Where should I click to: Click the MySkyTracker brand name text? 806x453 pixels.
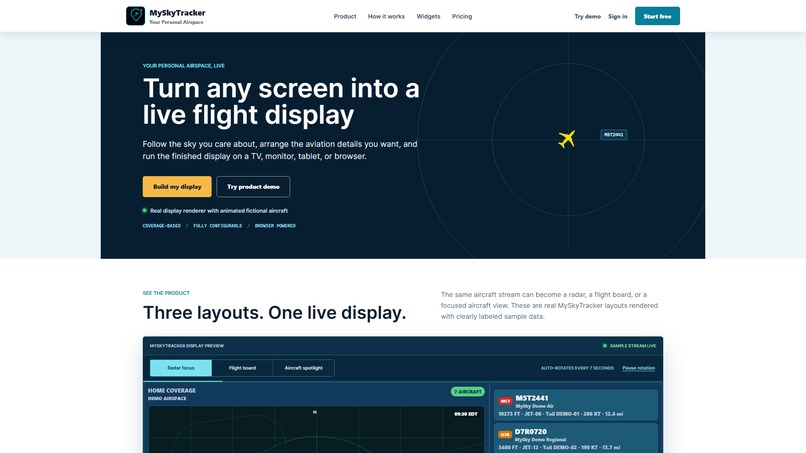(x=177, y=13)
